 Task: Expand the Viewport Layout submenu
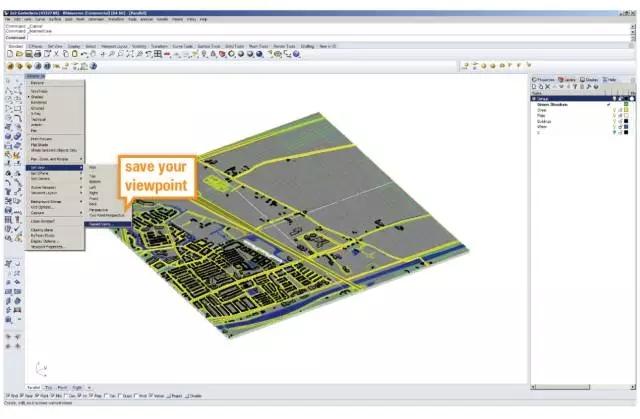[56, 193]
